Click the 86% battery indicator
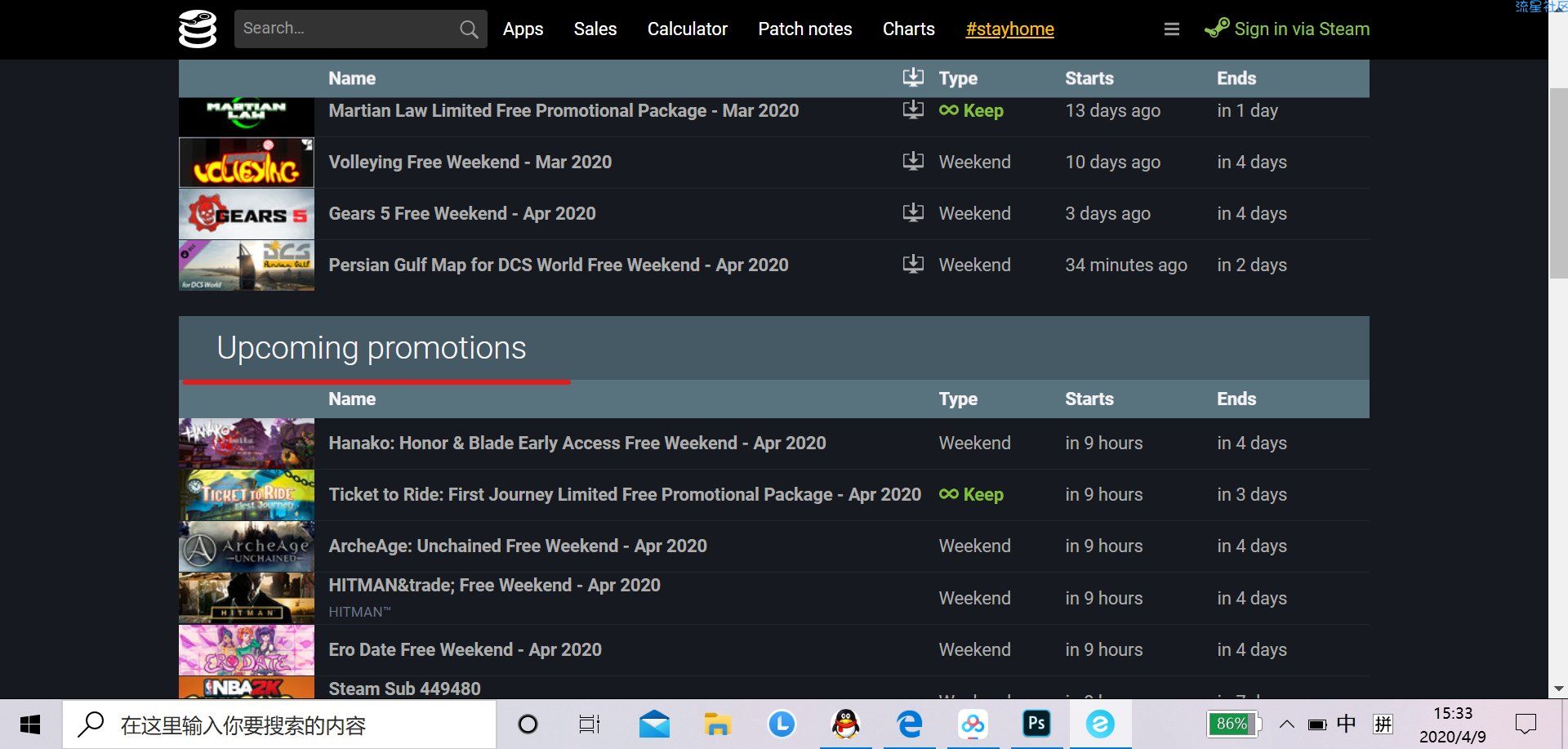1568x749 pixels. (1233, 724)
